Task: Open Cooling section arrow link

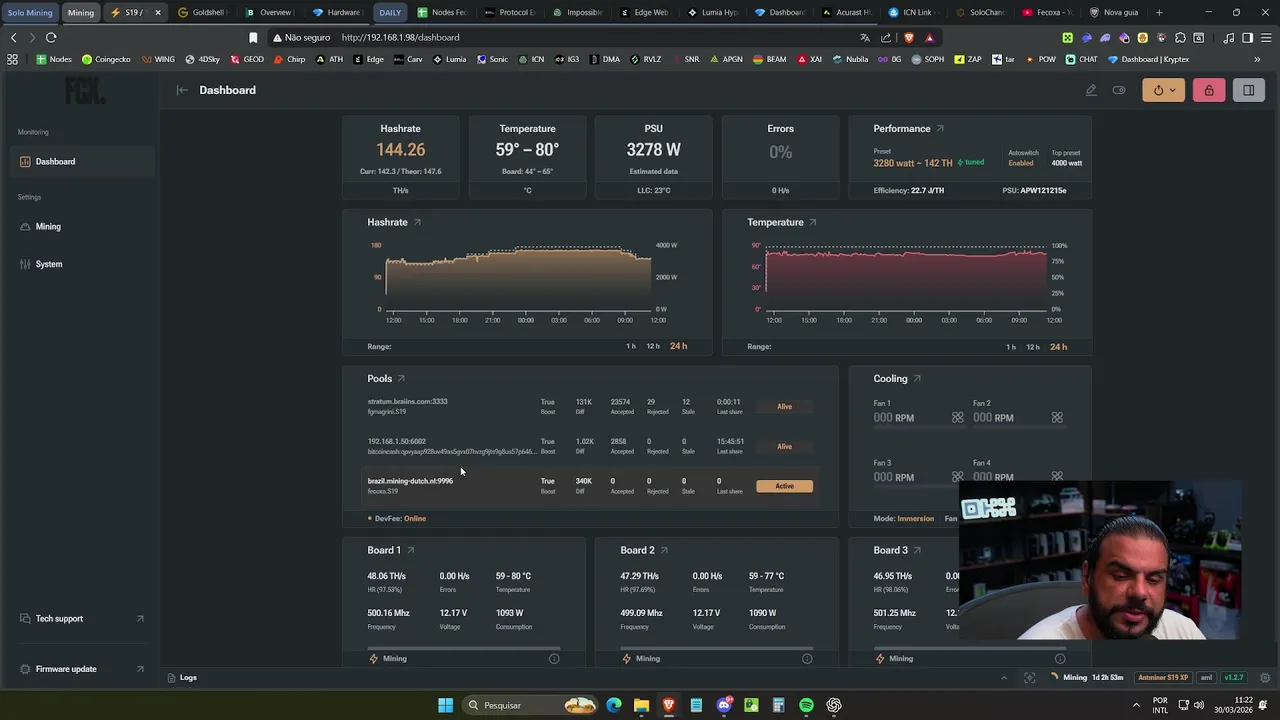Action: pyautogui.click(x=917, y=379)
